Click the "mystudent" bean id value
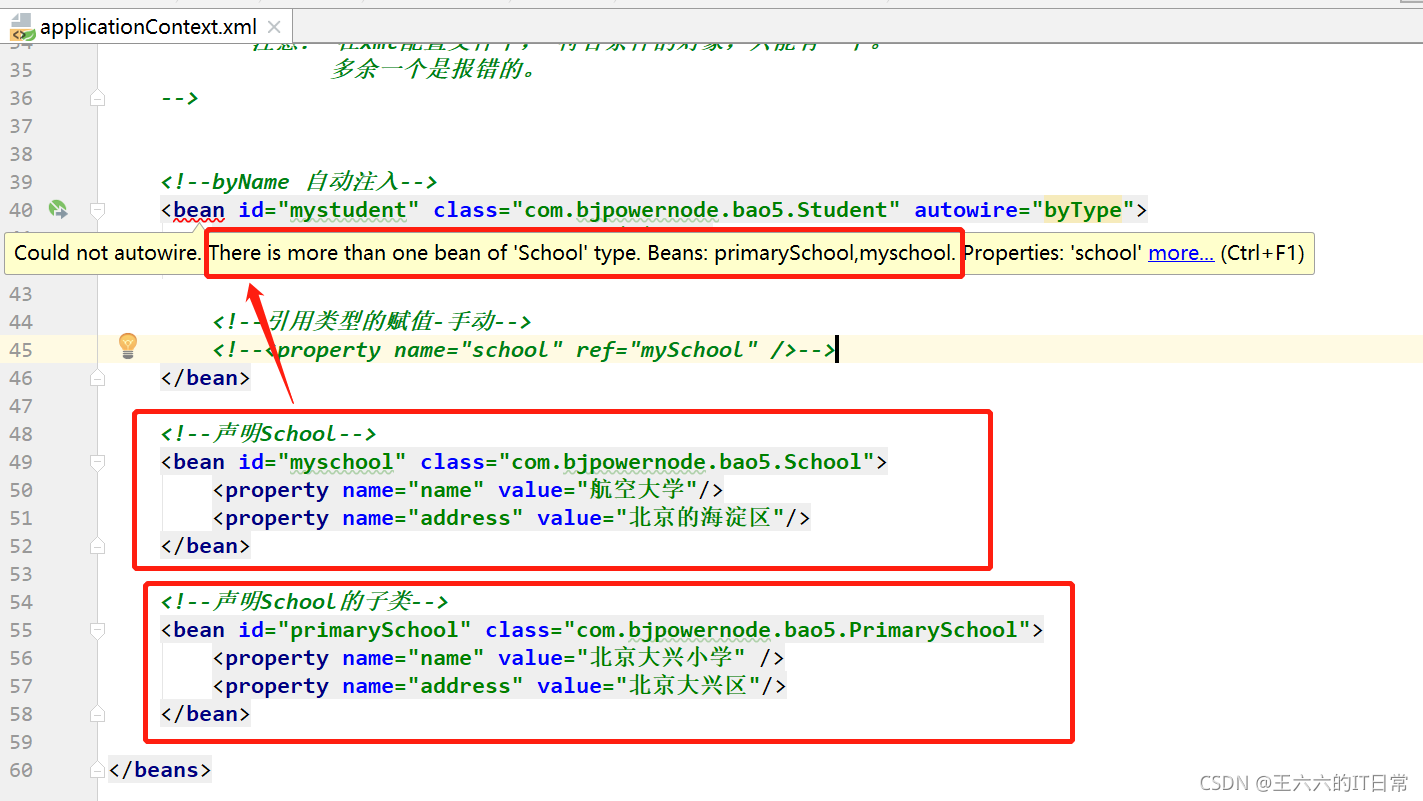1423x801 pixels. click(349, 210)
